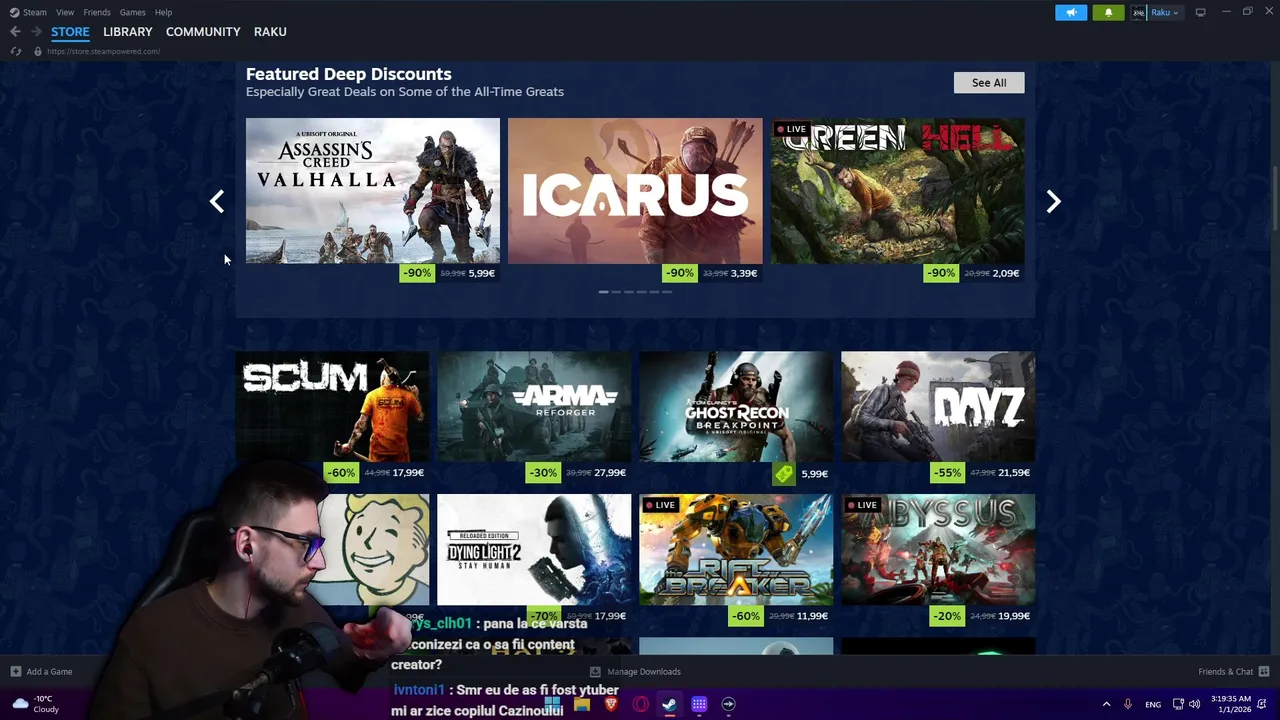This screenshot has height=720, width=1280.
Task: Click the Raku profile avatar image
Action: tap(1138, 12)
